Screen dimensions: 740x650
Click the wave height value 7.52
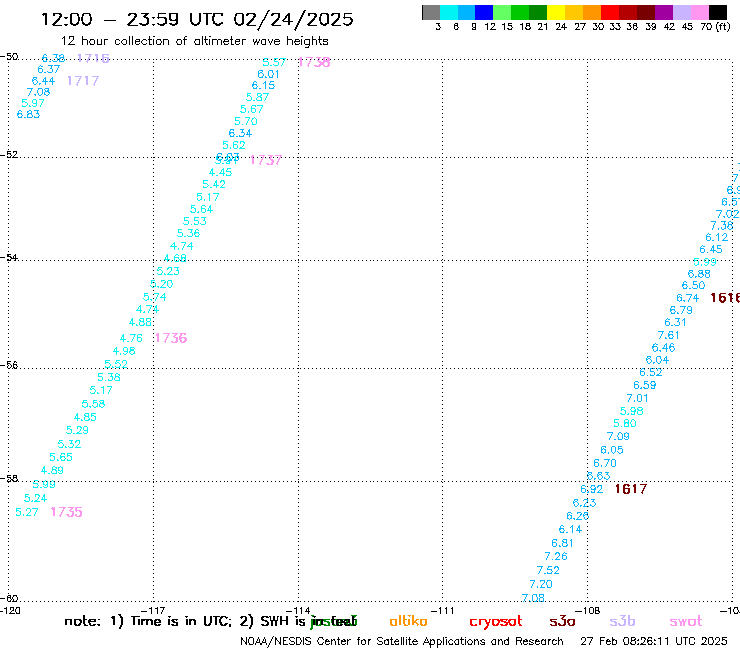click(548, 570)
